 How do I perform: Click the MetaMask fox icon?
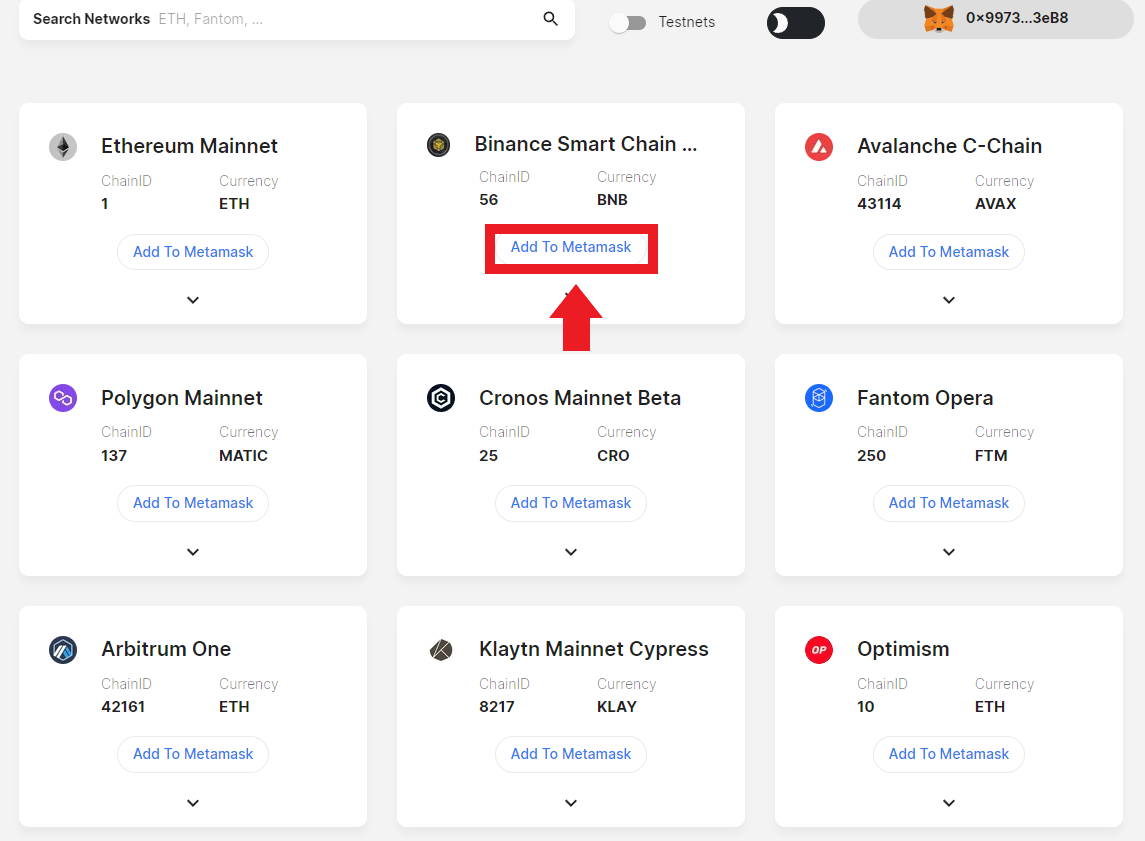pos(939,18)
